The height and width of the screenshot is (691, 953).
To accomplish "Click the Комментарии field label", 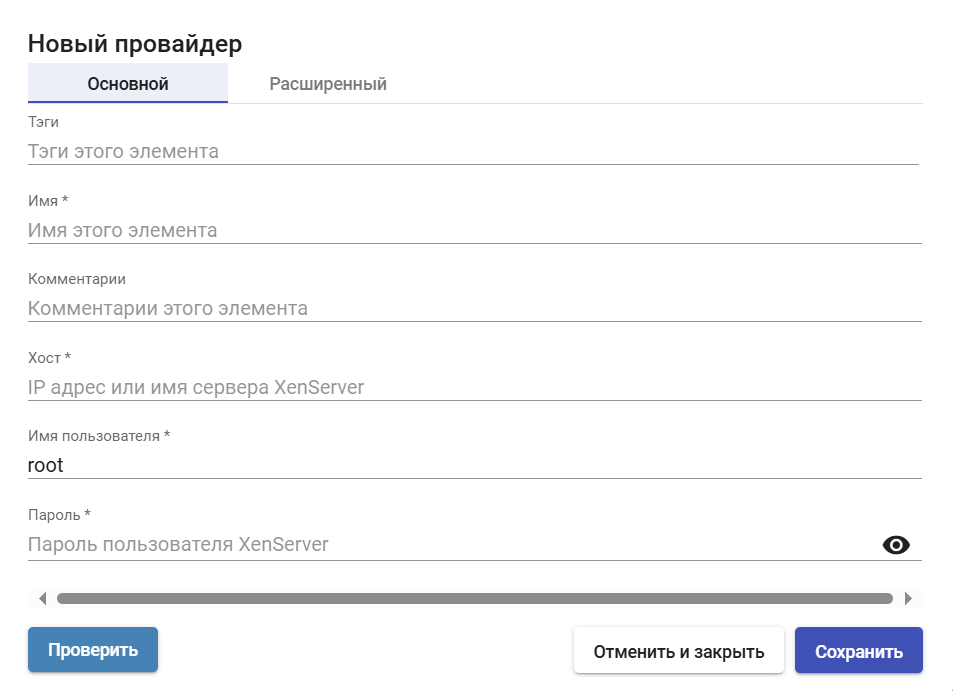I will 77,279.
